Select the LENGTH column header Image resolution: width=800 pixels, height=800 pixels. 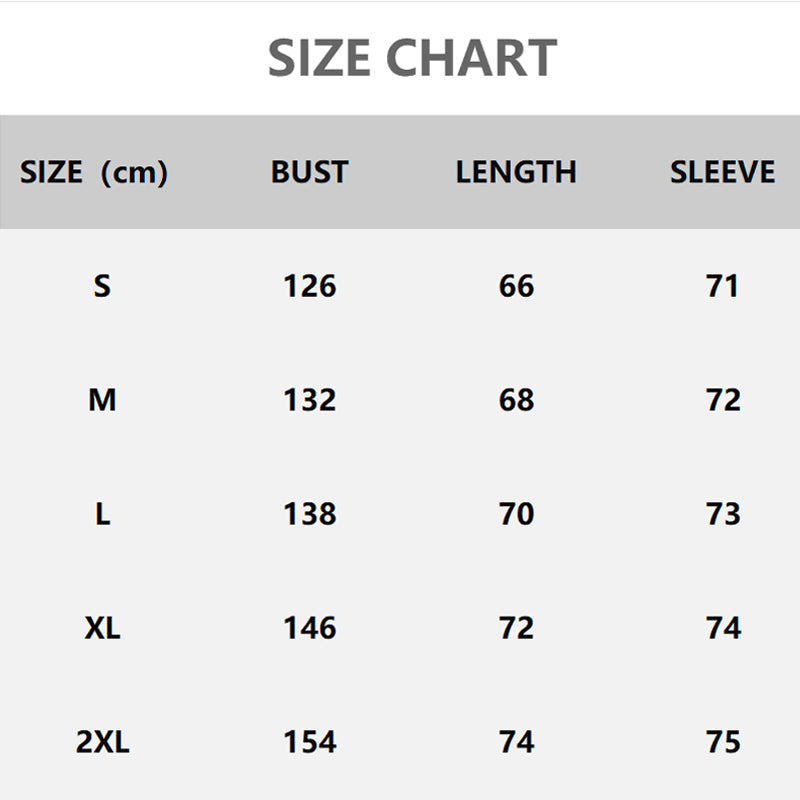pyautogui.click(x=516, y=172)
